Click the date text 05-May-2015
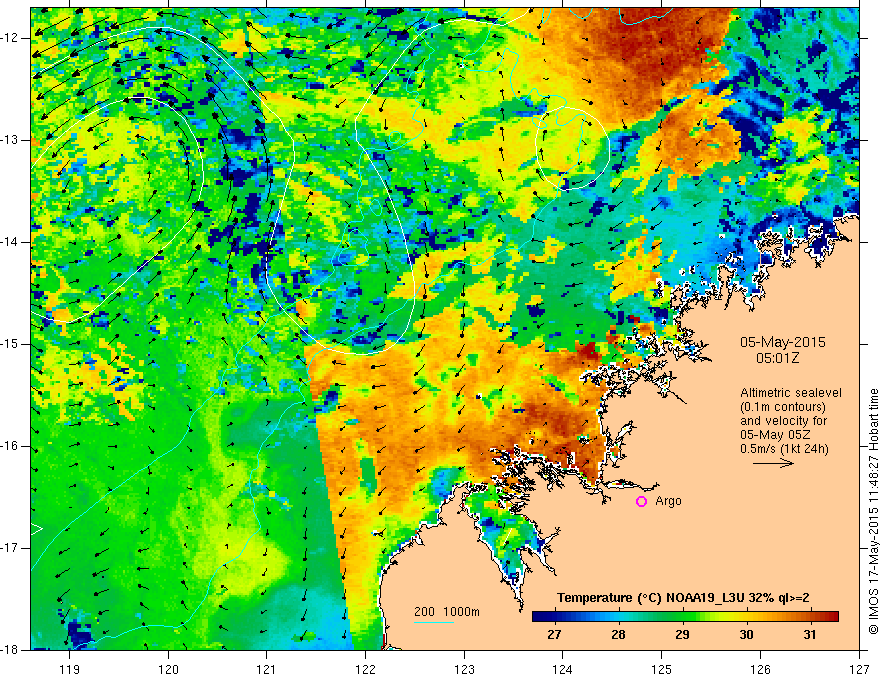The image size is (880, 680). [782, 342]
